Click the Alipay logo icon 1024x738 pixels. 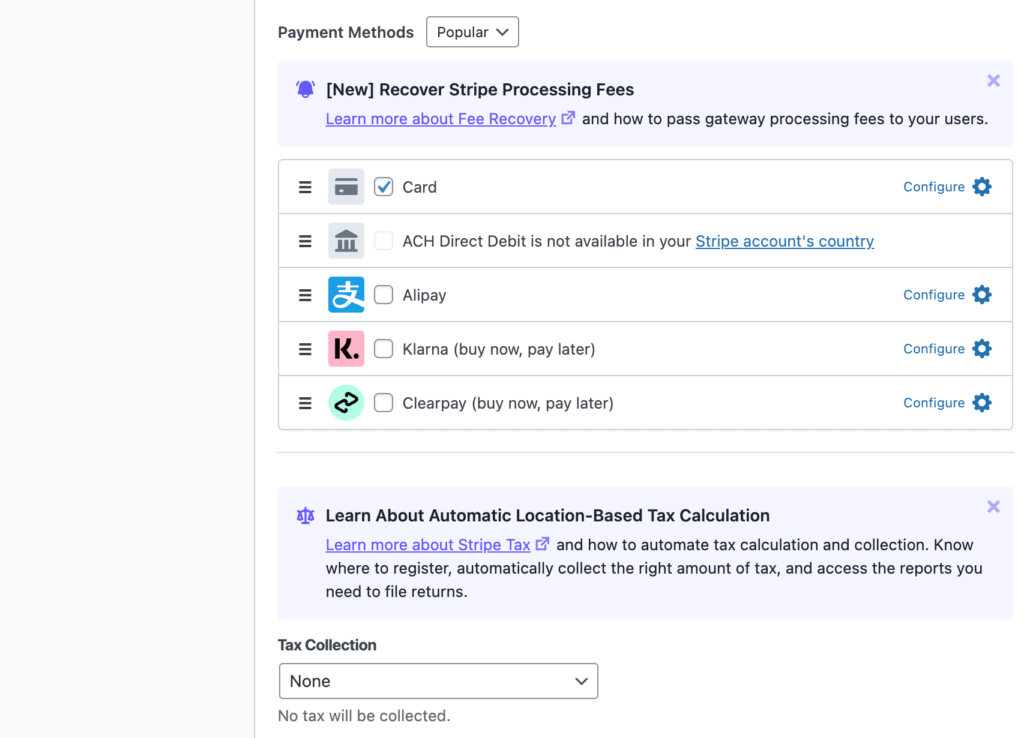coord(346,295)
